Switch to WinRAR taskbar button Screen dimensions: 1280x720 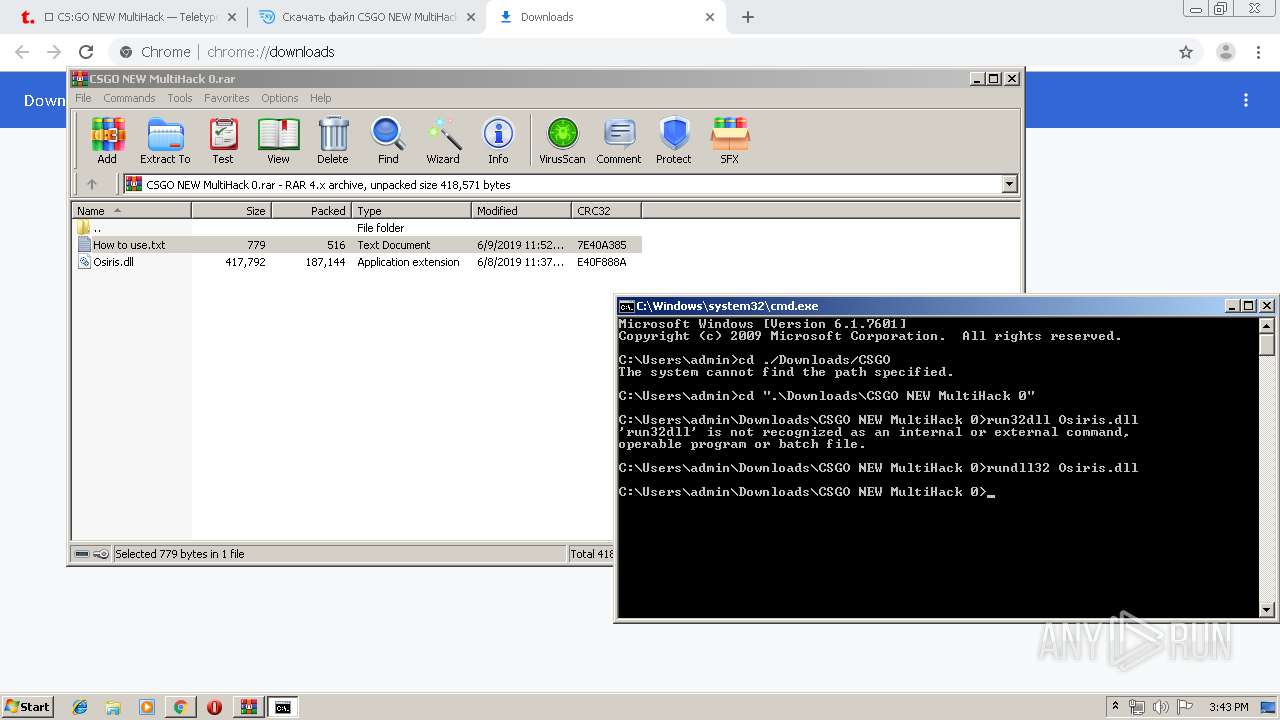(249, 707)
